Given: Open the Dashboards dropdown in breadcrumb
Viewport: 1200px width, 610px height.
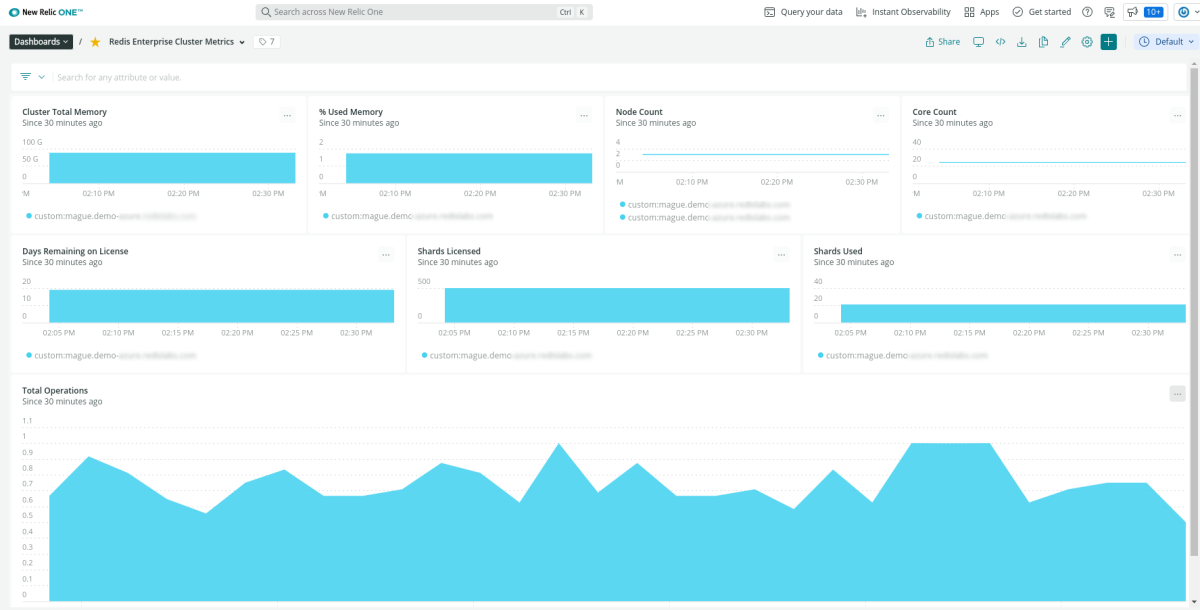Looking at the screenshot, I should coord(41,42).
